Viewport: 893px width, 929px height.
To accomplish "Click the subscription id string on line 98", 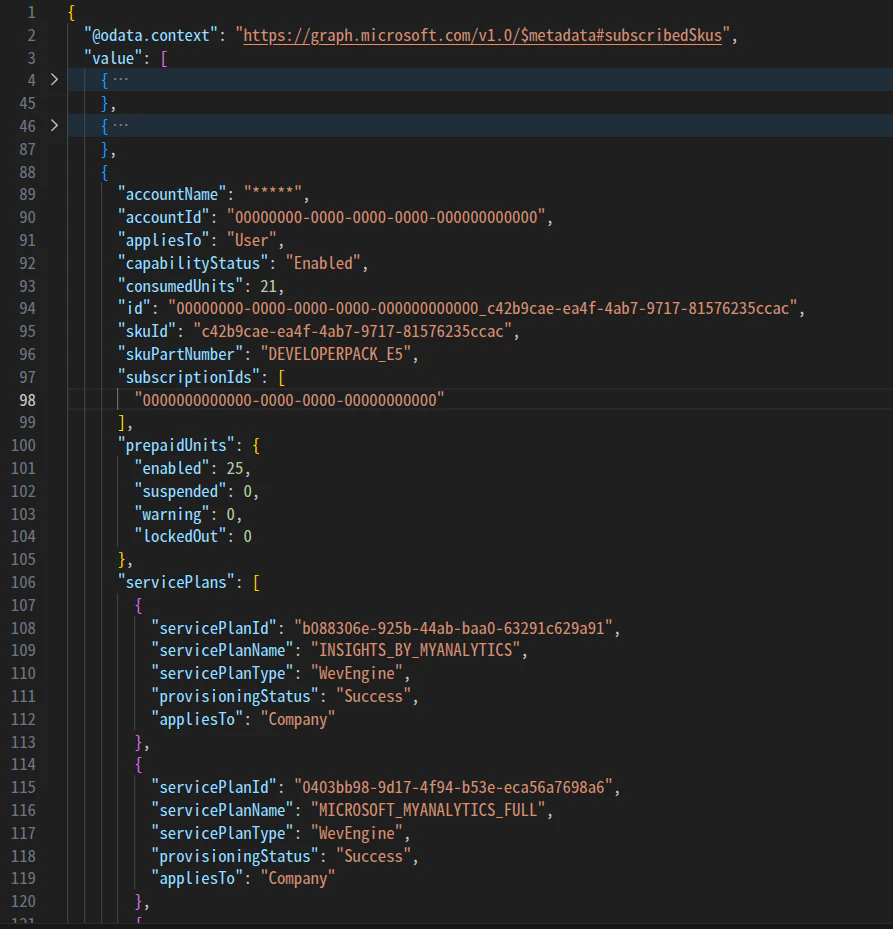I will [290, 400].
